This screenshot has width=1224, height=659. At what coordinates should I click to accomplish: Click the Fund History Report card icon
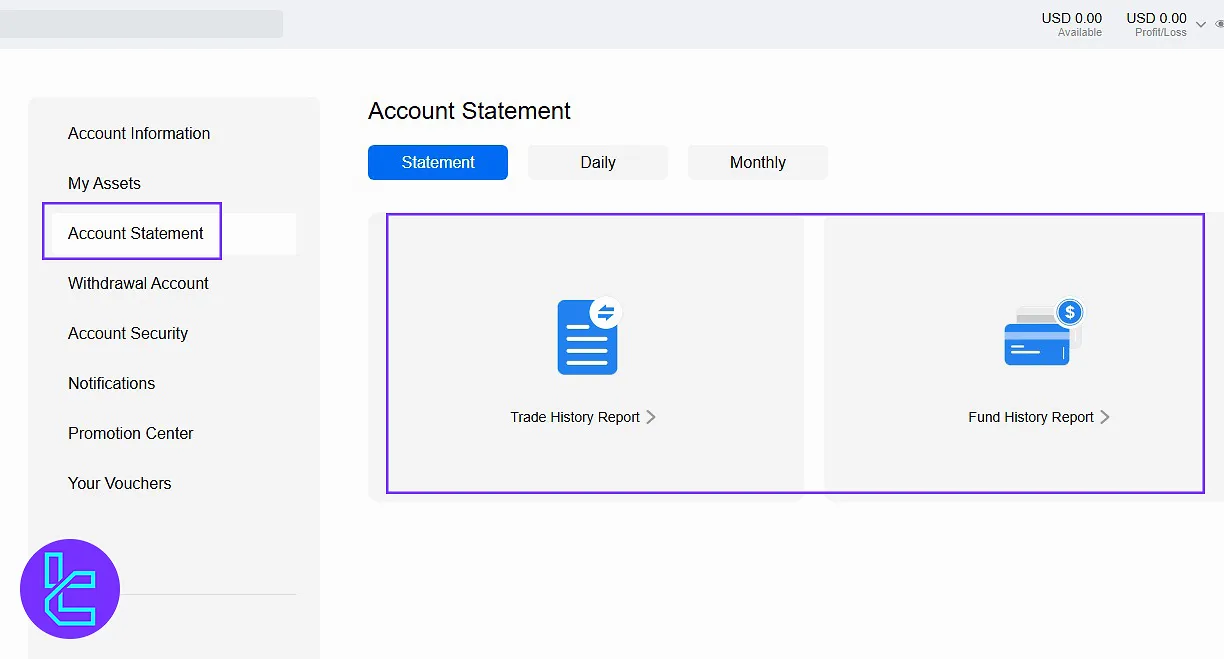(1041, 335)
